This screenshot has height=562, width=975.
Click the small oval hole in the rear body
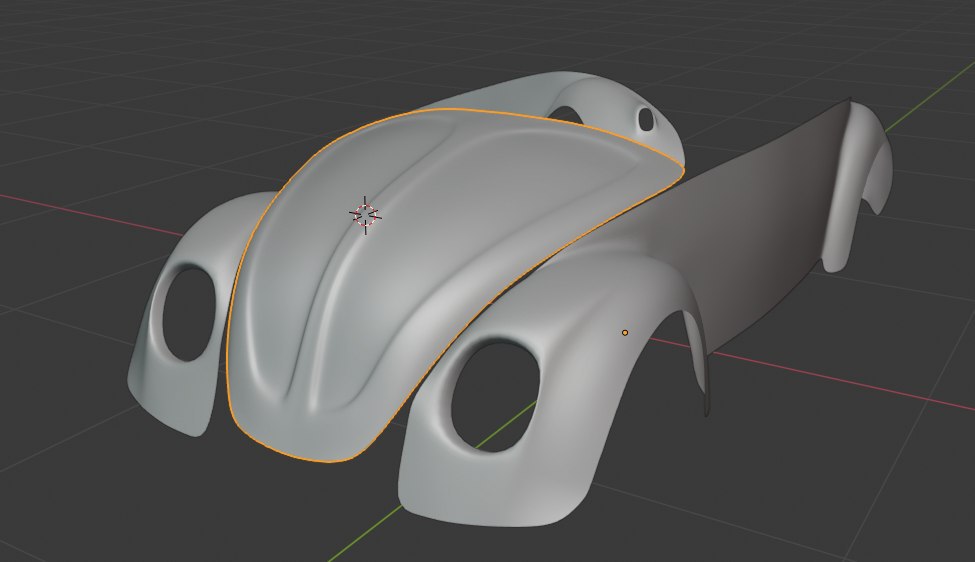pos(645,119)
